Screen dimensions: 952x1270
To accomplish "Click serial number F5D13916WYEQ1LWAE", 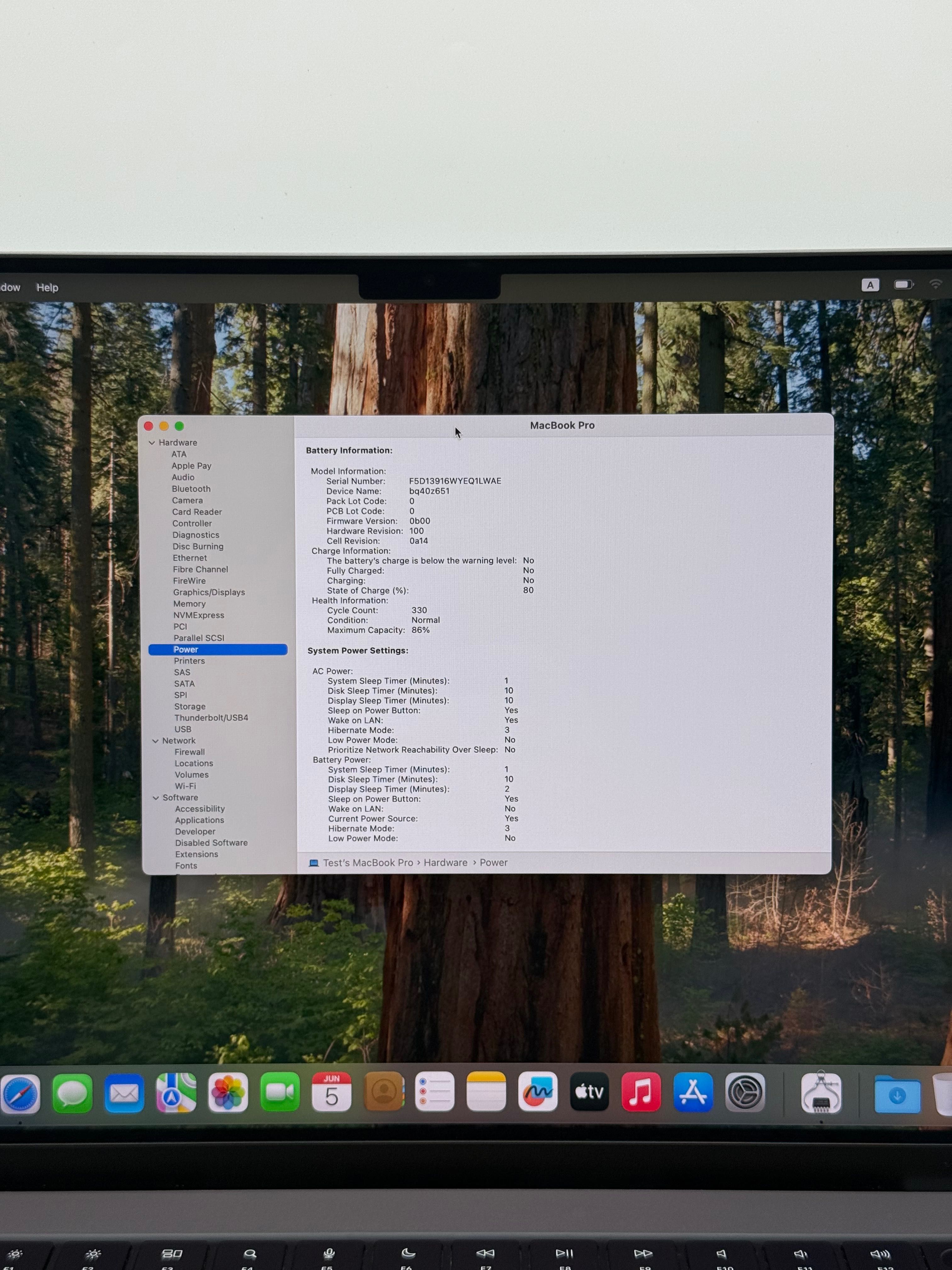I will click(455, 481).
